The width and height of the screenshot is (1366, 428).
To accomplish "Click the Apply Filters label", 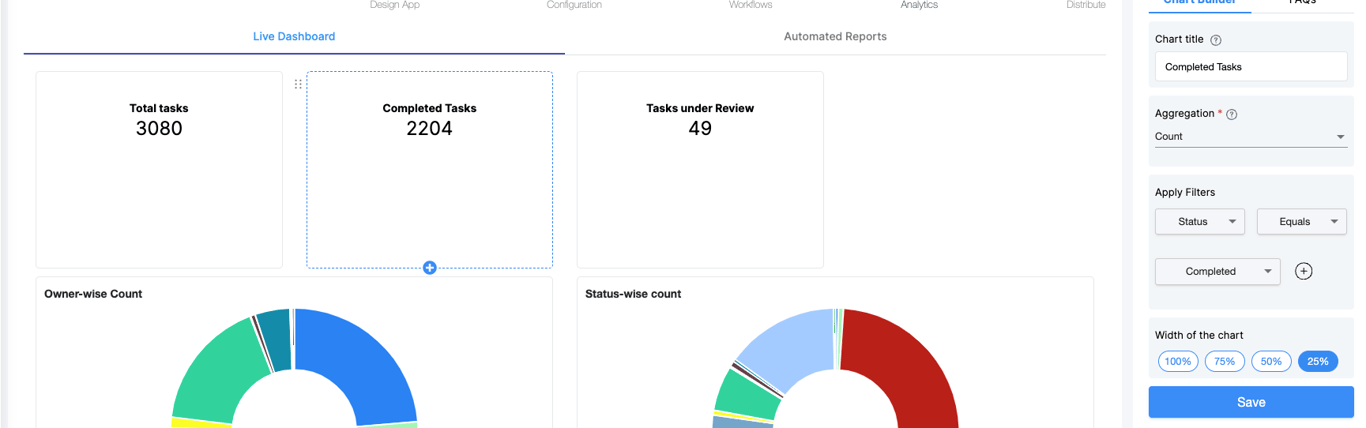I will coord(1185,192).
